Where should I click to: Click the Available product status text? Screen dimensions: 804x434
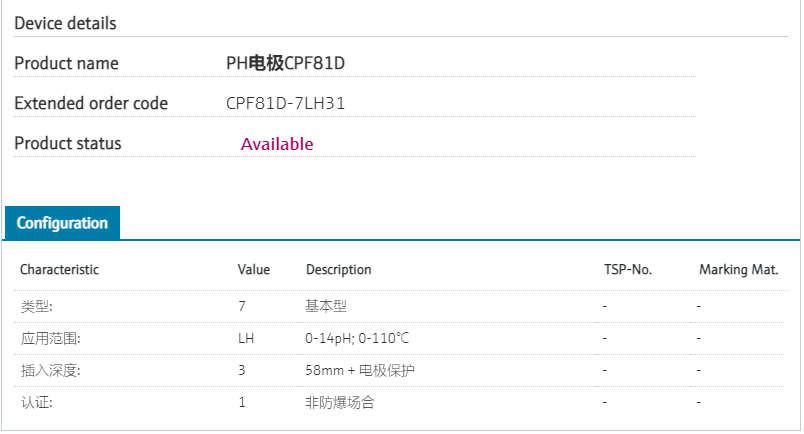click(277, 144)
